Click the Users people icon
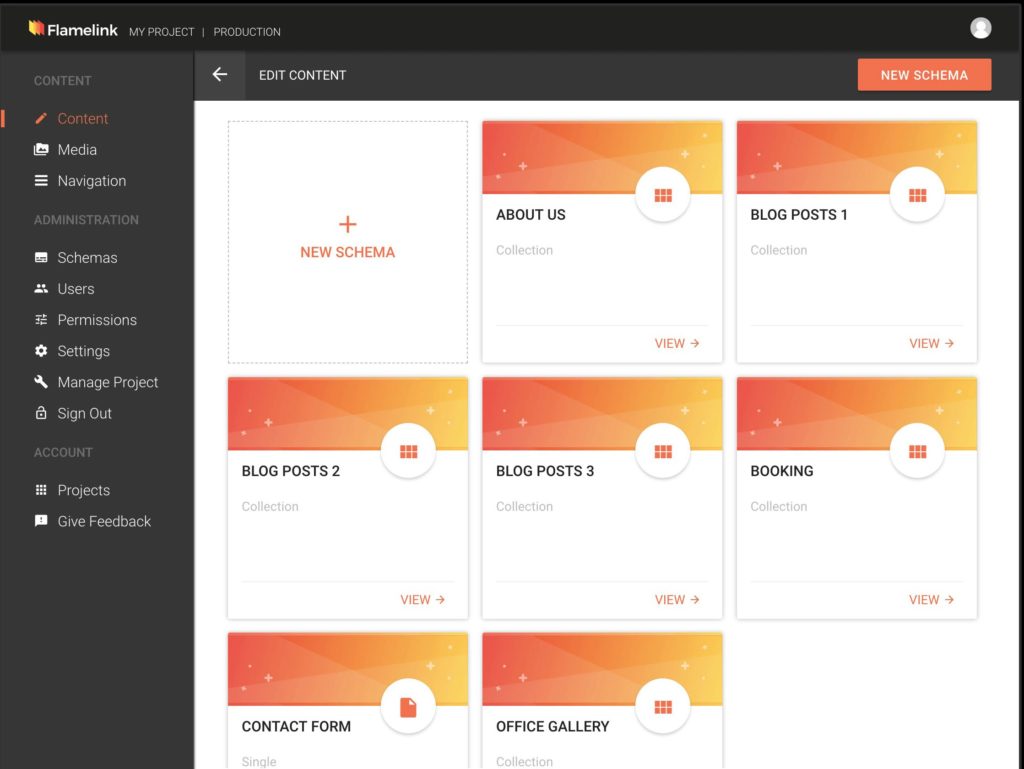1024x769 pixels. [41, 289]
